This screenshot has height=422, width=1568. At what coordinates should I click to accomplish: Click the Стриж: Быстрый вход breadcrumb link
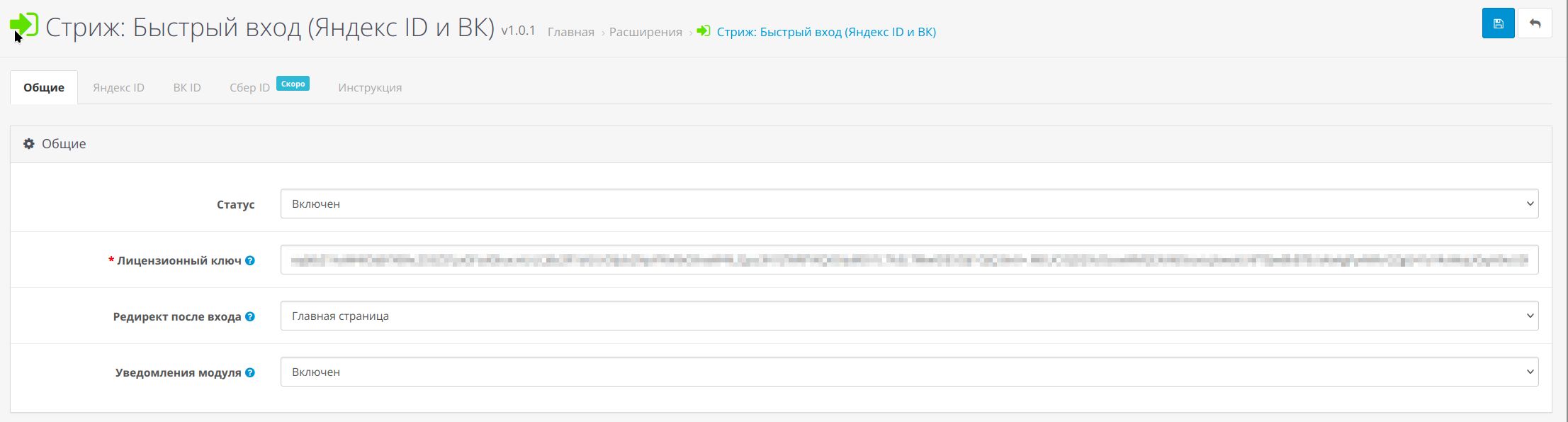point(826,32)
